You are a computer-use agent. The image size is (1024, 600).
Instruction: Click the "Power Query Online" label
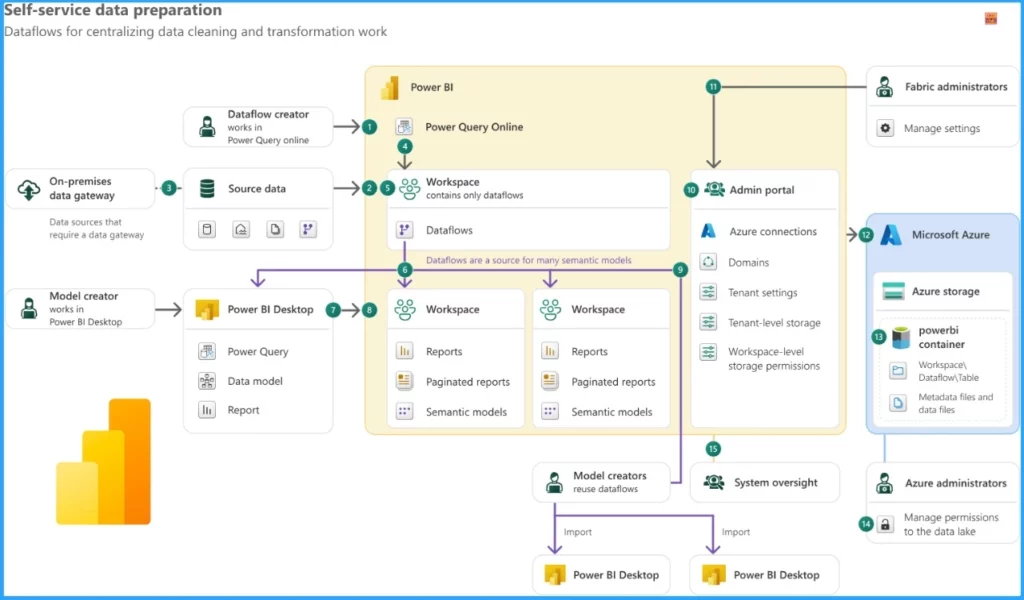click(x=474, y=127)
